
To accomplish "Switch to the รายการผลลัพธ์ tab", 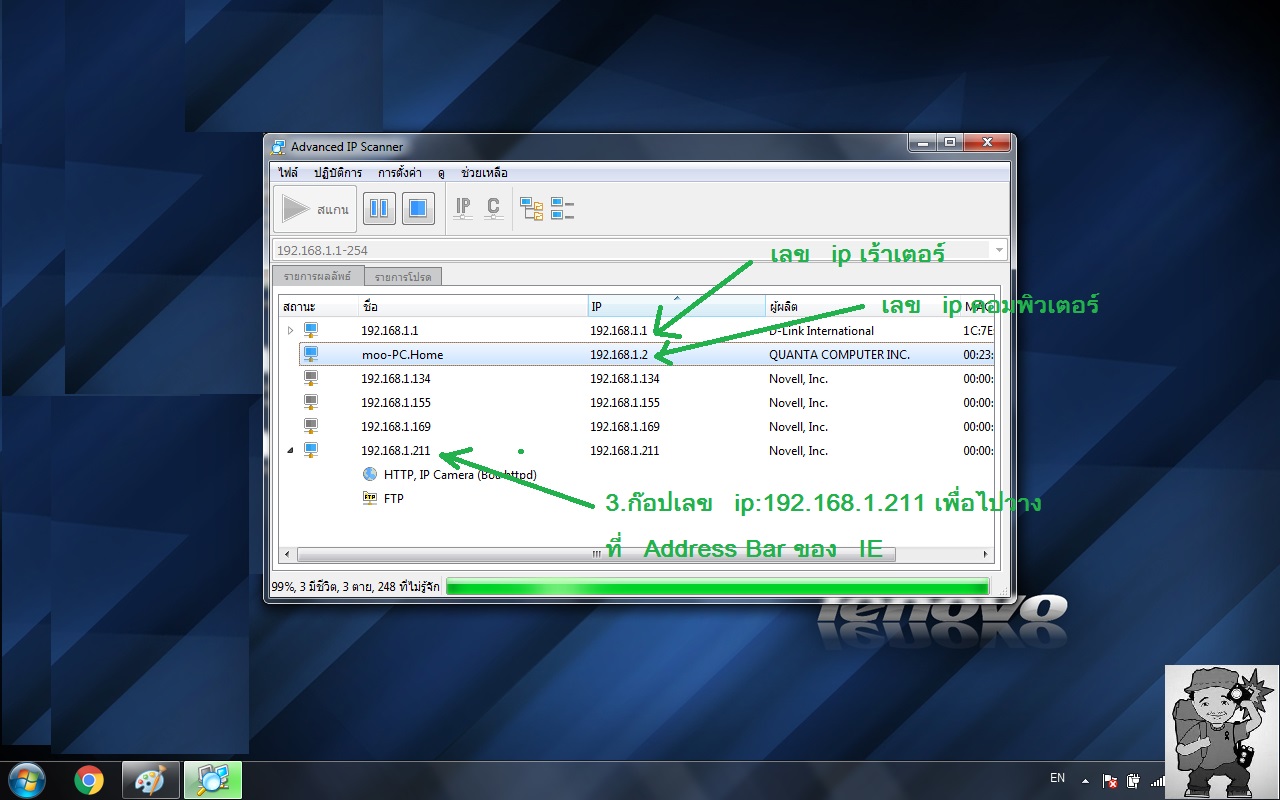I will click(317, 277).
